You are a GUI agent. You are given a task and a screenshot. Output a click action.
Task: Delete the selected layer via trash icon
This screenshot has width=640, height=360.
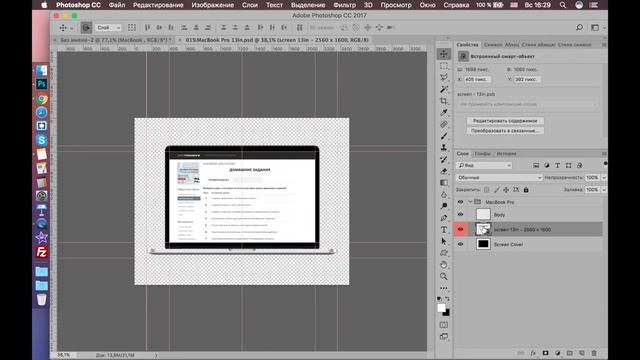(x=594, y=353)
